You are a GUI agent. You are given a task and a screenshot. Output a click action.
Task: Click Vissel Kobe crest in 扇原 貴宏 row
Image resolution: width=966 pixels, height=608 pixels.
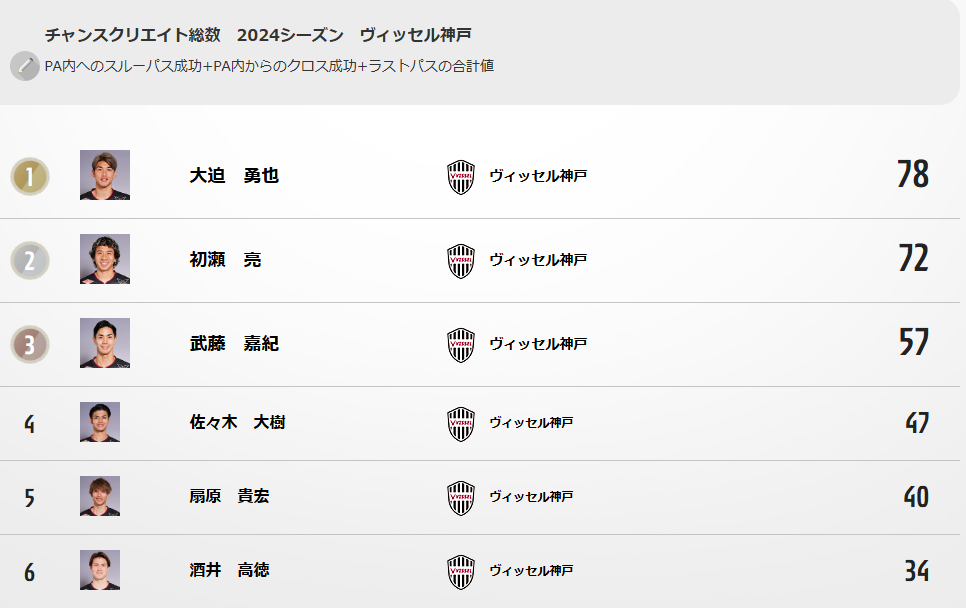tap(461, 498)
